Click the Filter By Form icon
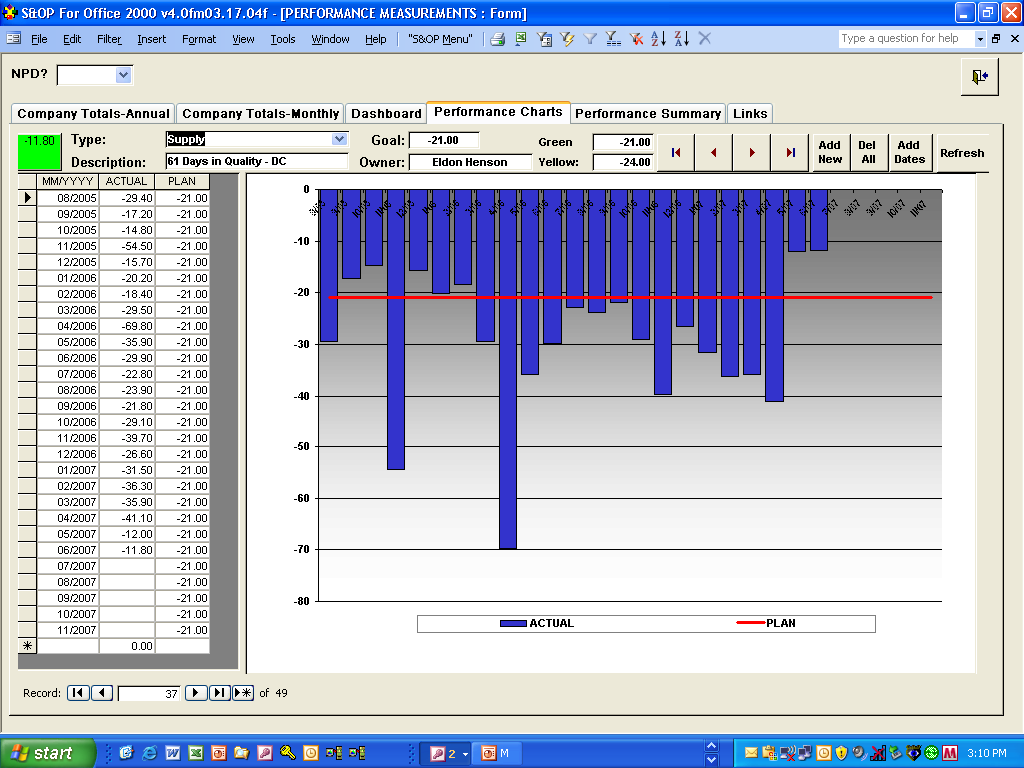This screenshot has width=1024, height=768. (545, 39)
